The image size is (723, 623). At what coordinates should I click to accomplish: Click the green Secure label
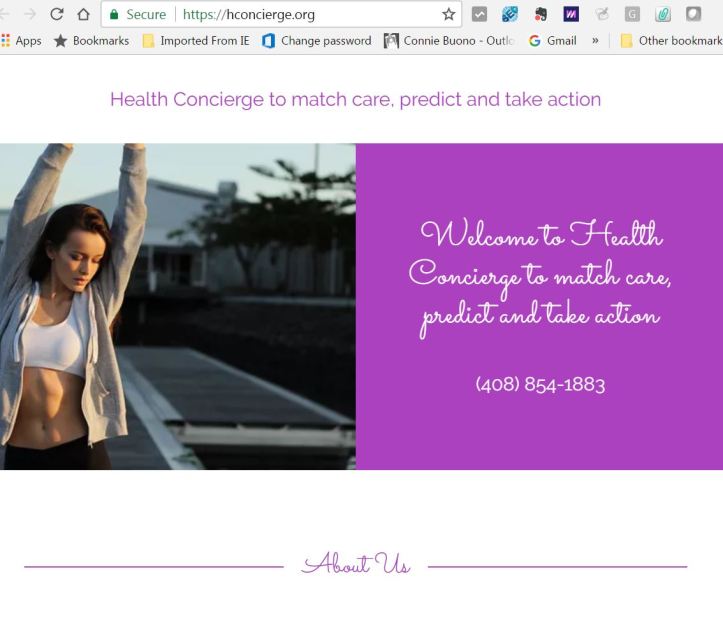(146, 14)
